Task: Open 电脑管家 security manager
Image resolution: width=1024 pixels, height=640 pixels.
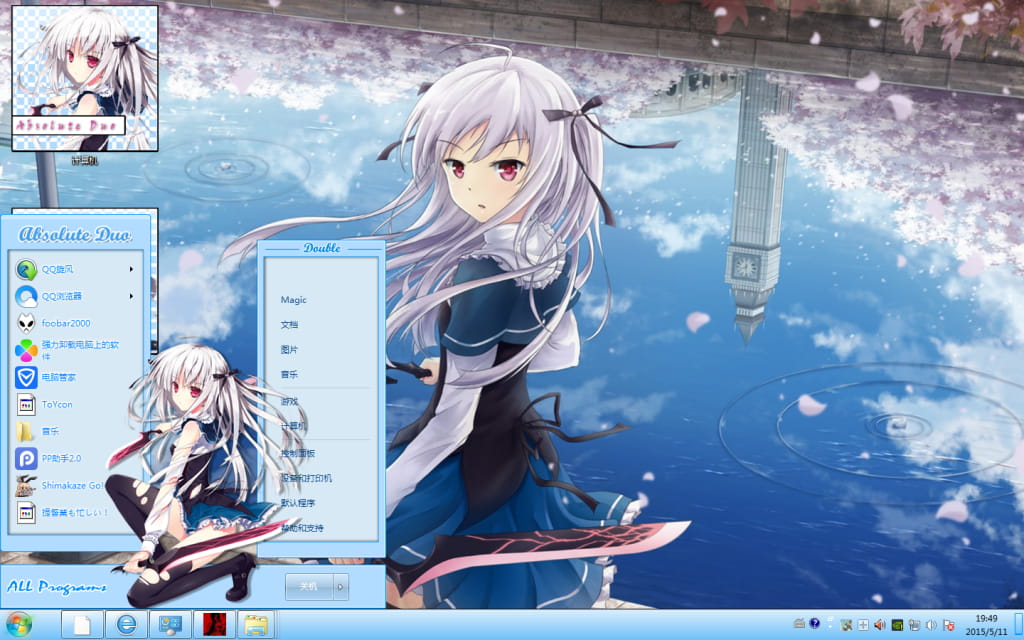Action: [x=60, y=377]
